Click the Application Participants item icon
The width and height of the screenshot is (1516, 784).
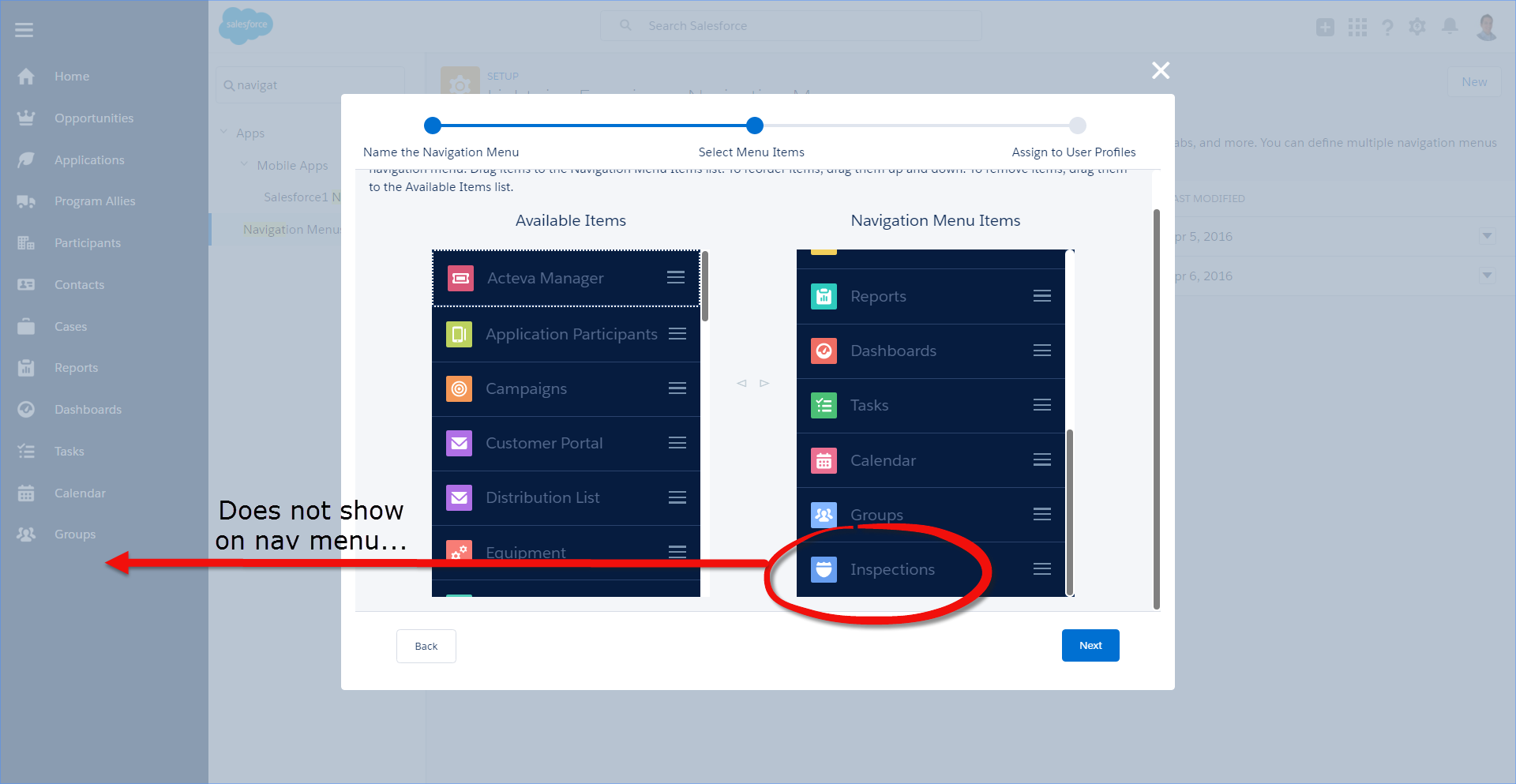click(x=459, y=334)
